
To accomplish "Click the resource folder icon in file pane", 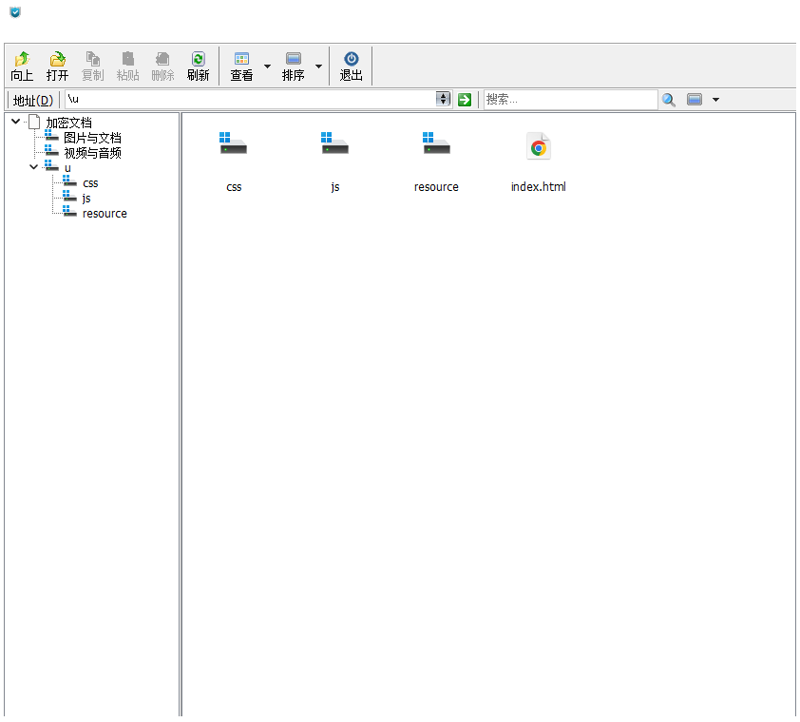I will click(x=436, y=143).
